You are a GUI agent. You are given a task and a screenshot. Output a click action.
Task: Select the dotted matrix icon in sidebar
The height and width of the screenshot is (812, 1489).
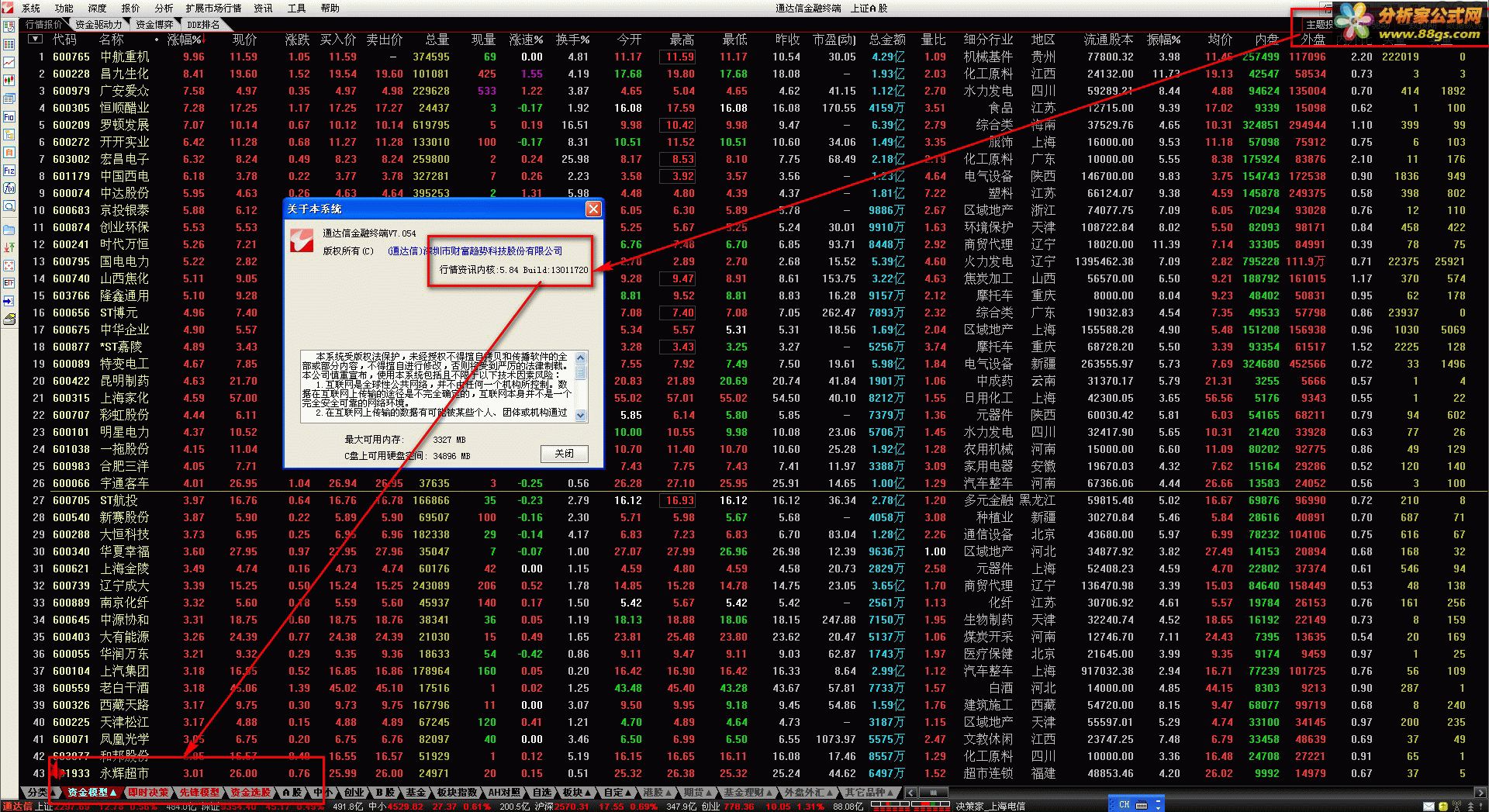point(9,265)
